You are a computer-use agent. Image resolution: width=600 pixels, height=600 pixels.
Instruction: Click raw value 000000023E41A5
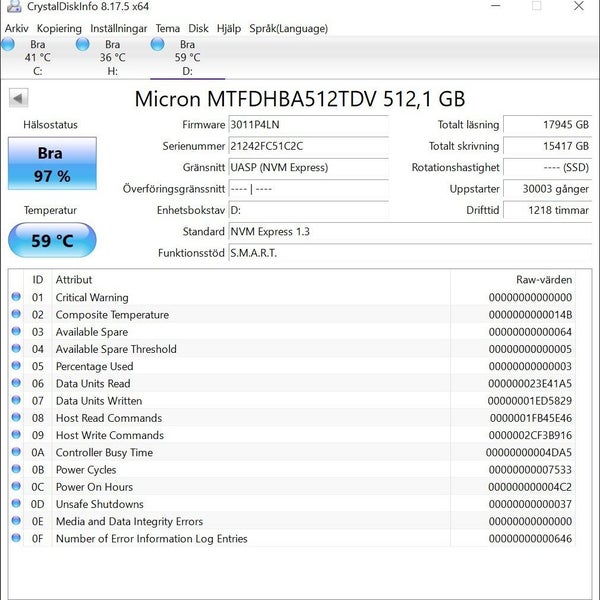(x=530, y=383)
